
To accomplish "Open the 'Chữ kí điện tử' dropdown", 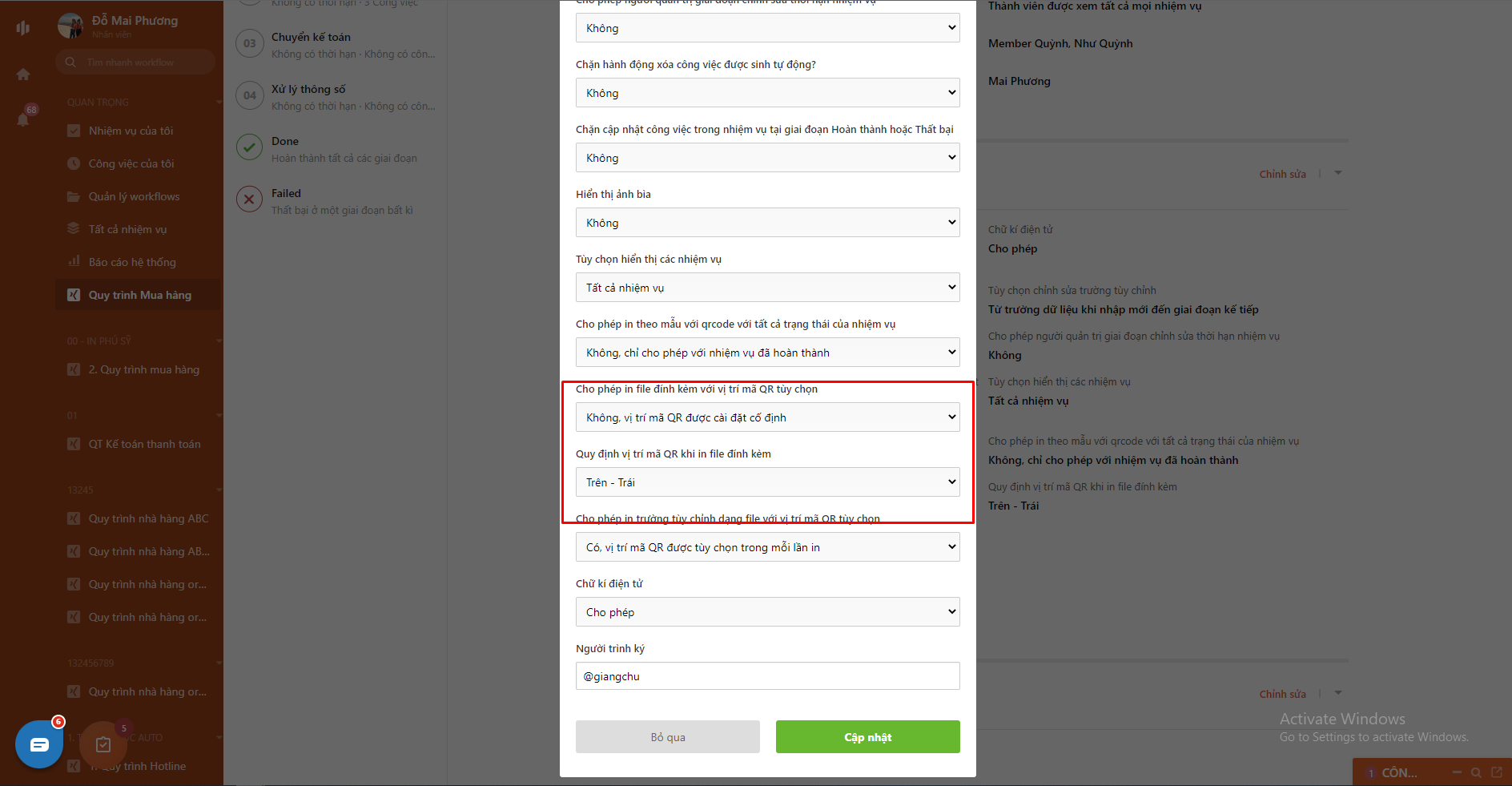I will (767, 612).
